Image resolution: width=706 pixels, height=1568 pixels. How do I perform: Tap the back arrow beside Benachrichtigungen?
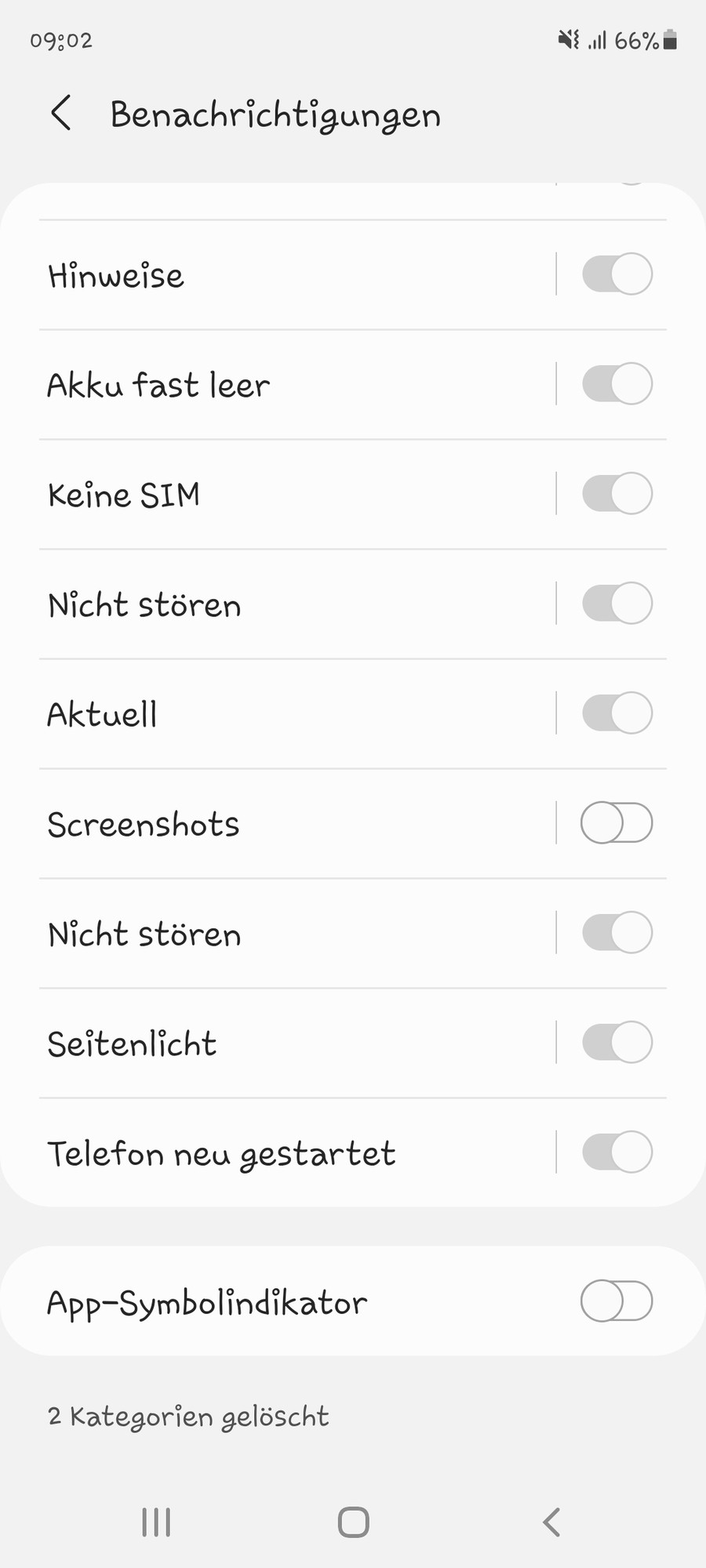point(61,114)
